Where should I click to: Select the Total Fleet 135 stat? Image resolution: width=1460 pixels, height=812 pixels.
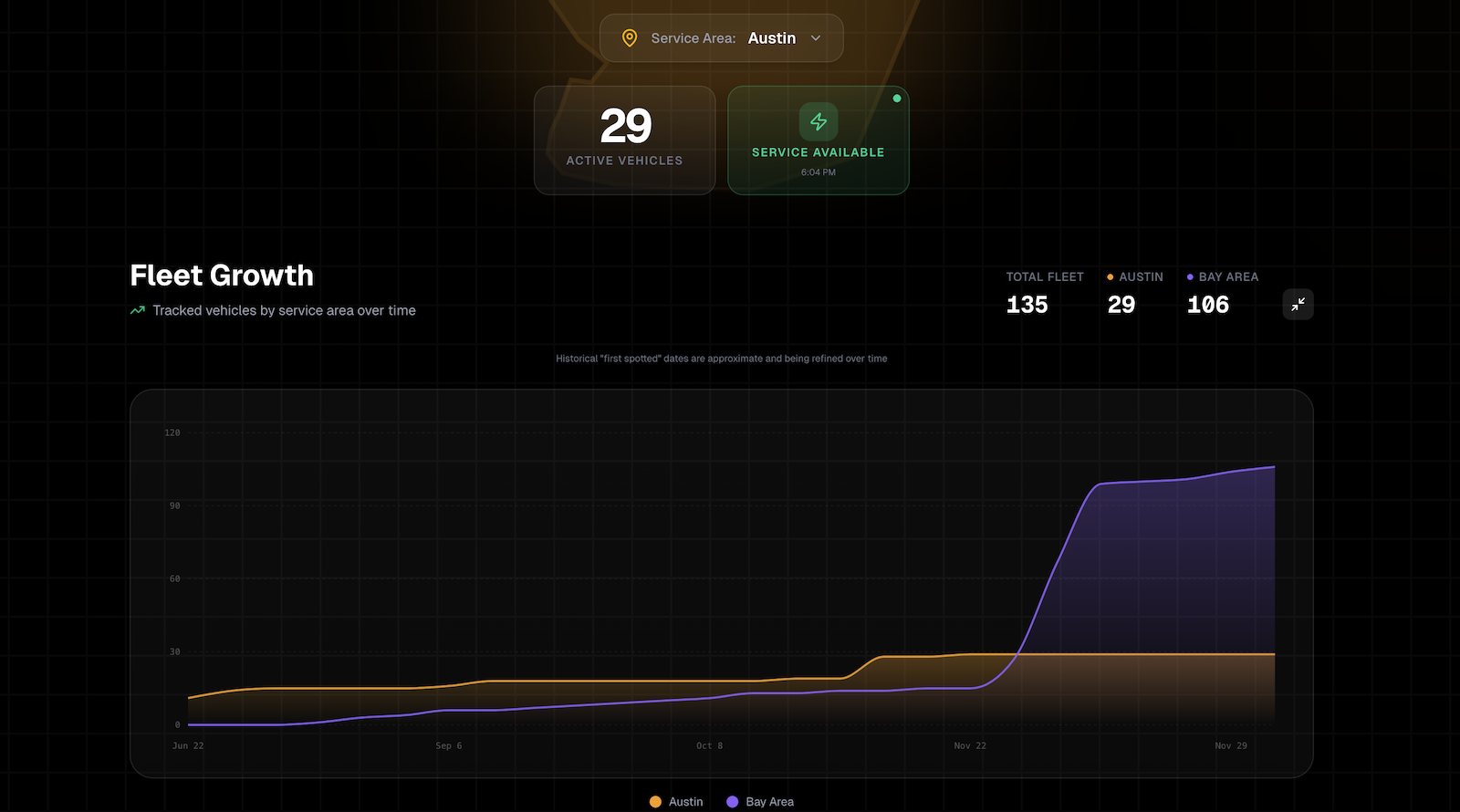pos(1027,305)
